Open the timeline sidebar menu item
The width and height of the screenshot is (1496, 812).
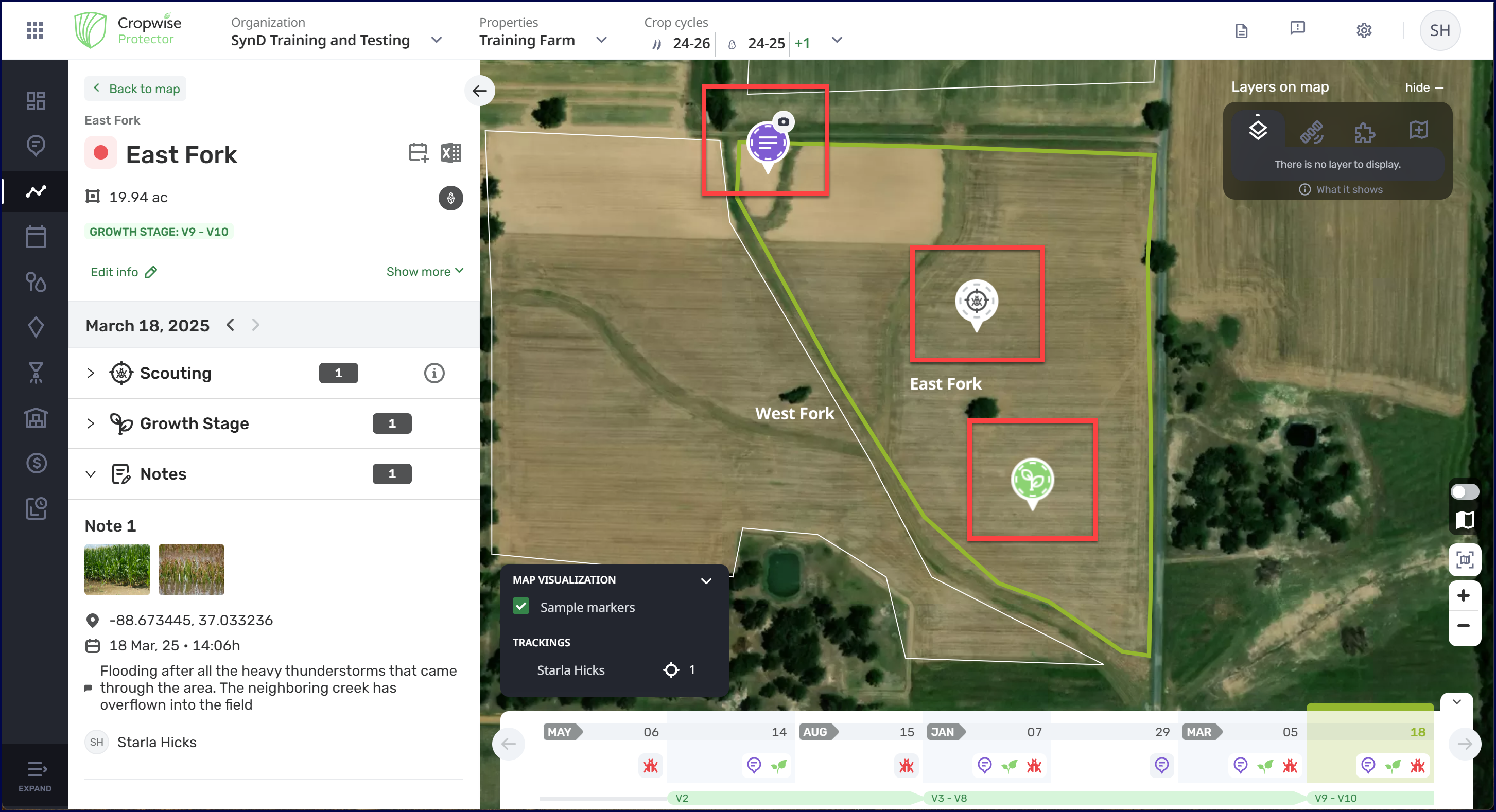[x=36, y=191]
